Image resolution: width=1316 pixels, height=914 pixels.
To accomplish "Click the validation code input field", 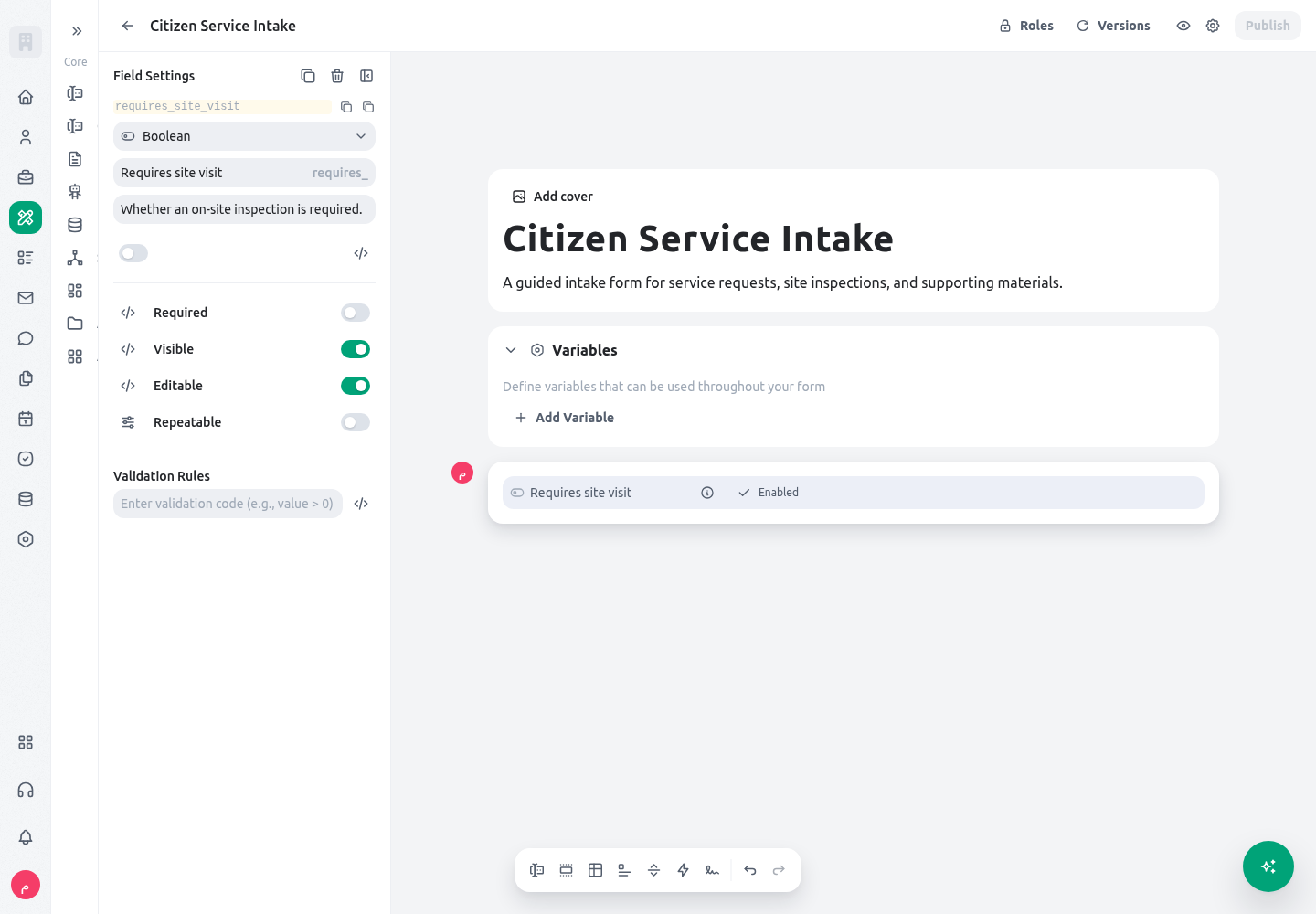I will click(228, 504).
